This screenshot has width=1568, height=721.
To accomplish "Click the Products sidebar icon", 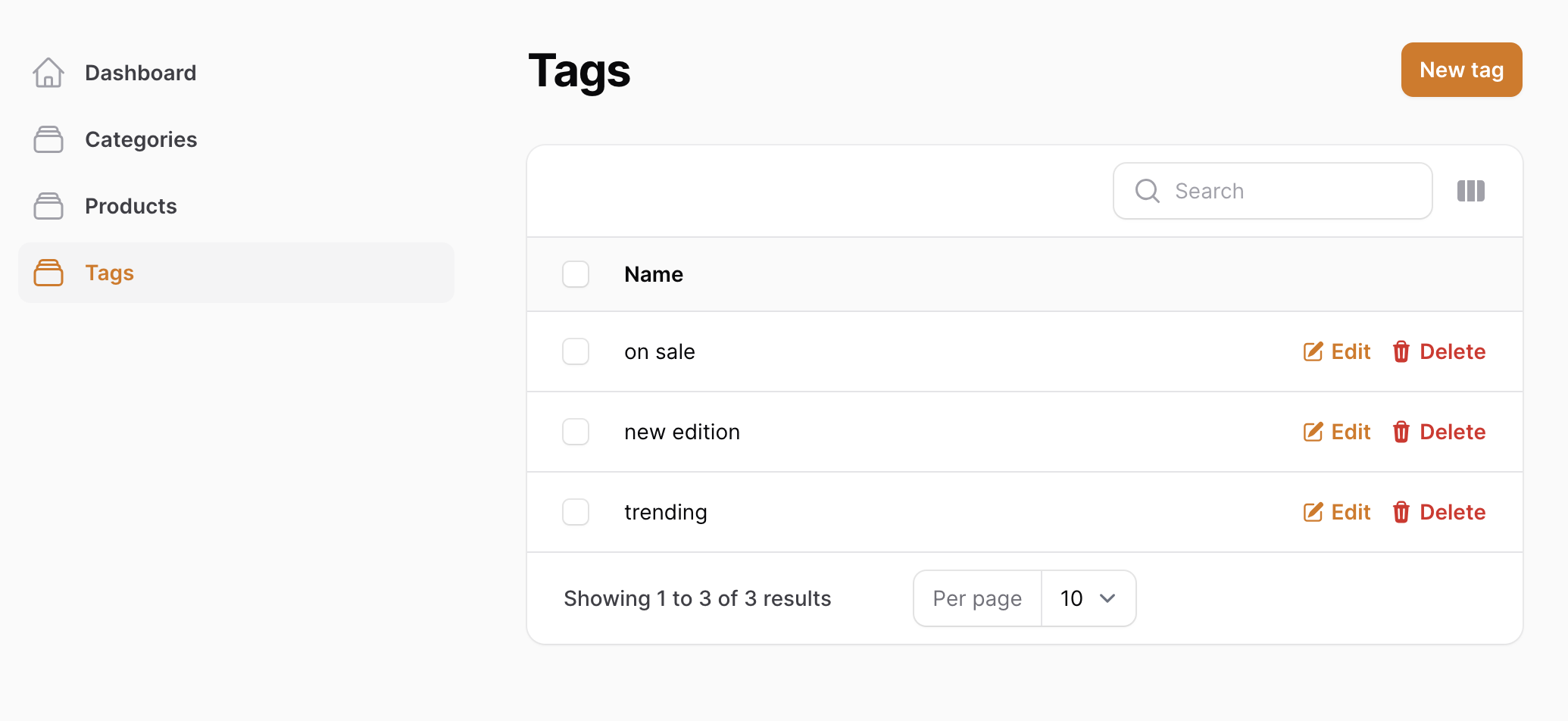I will [48, 206].
